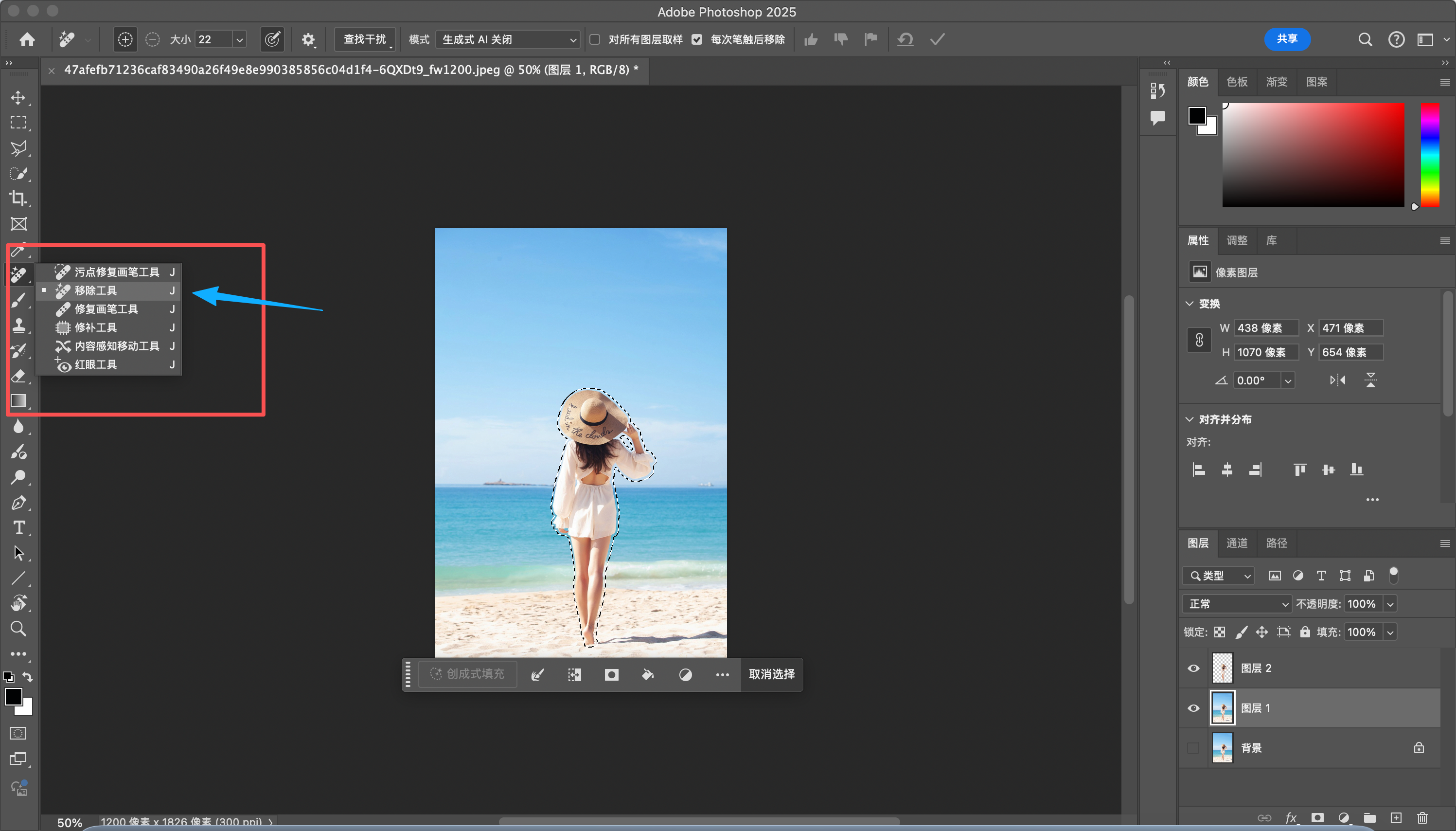Open the 模式 generative AI dropdown
Viewport: 1456px width, 831px height.
pos(508,39)
